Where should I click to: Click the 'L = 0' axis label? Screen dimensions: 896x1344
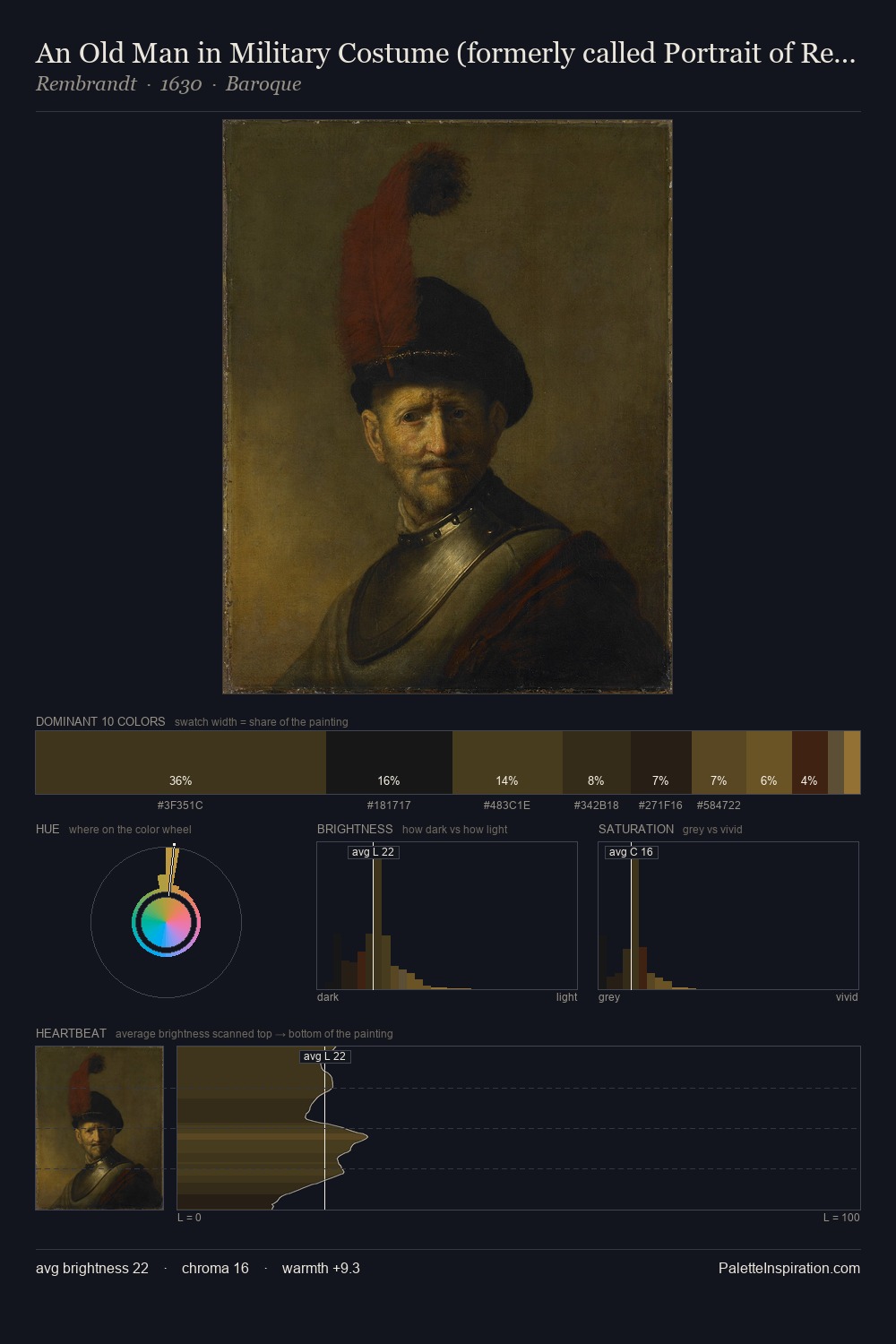189,1218
